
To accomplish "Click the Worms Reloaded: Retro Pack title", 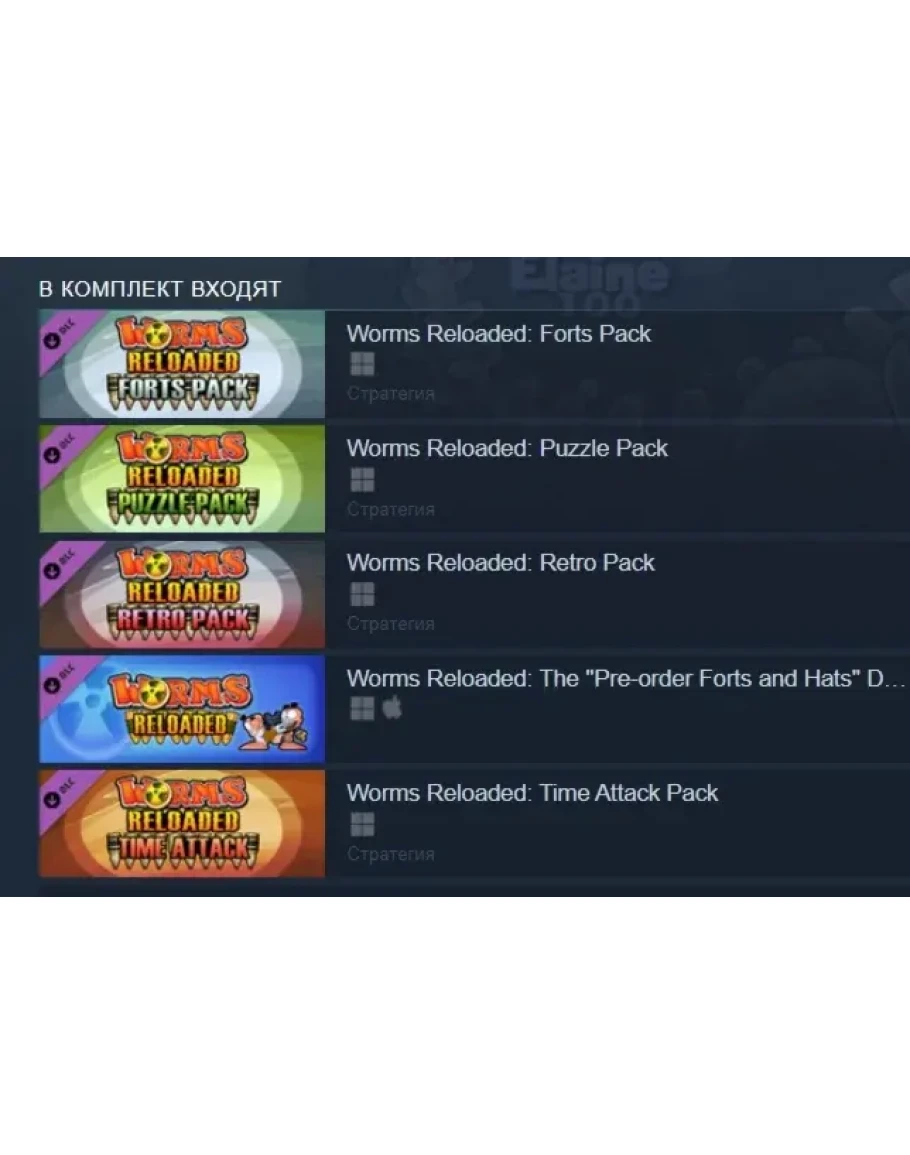I will click(x=500, y=564).
